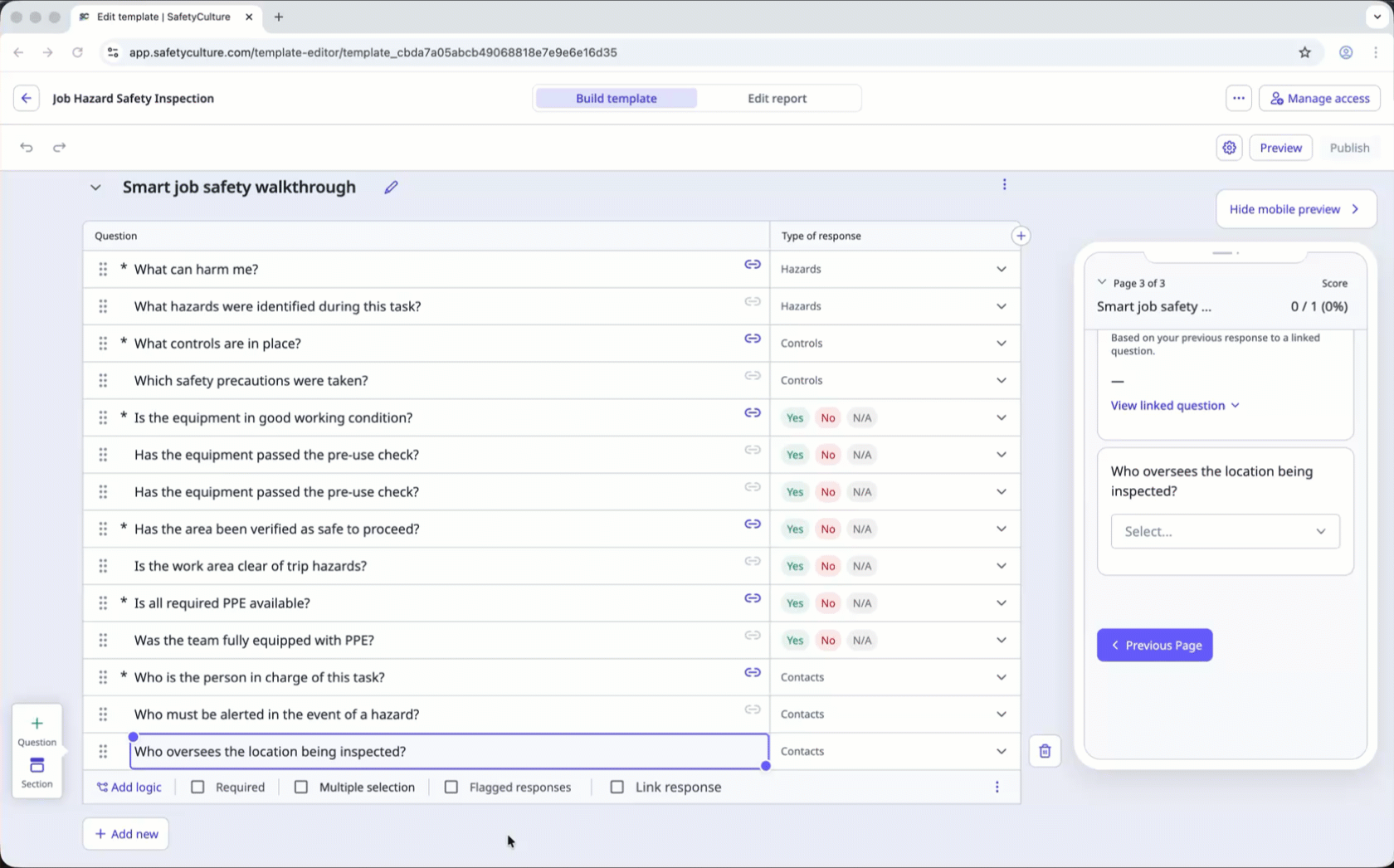Select the 'Edit template | SafetyCulture' browser tab

(x=166, y=17)
